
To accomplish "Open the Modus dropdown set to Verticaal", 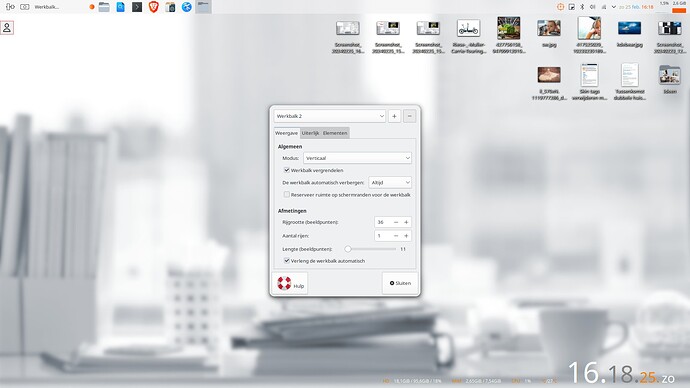I will [357, 158].
